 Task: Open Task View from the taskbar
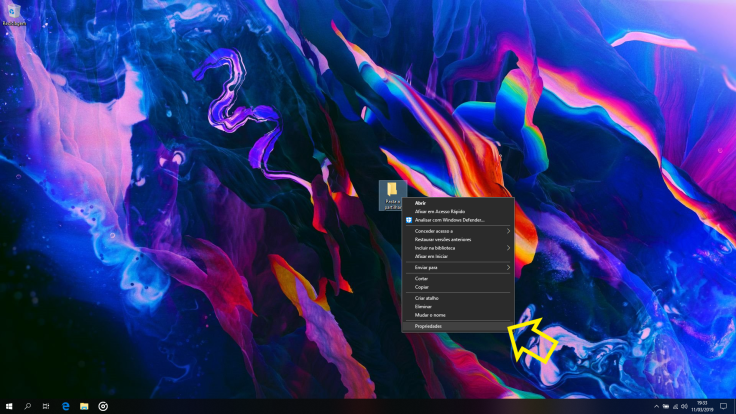coord(46,406)
